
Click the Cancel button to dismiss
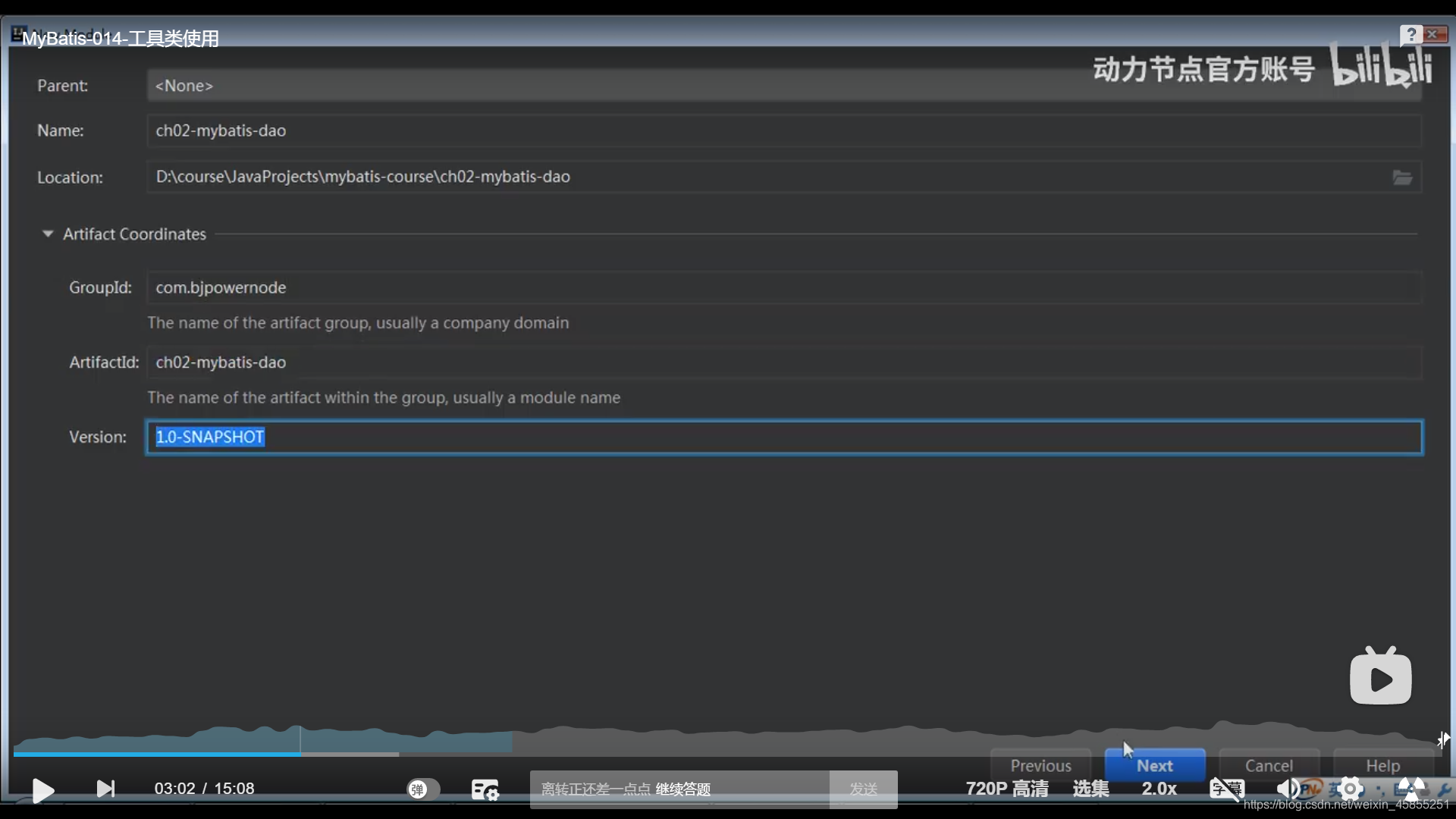(1268, 765)
